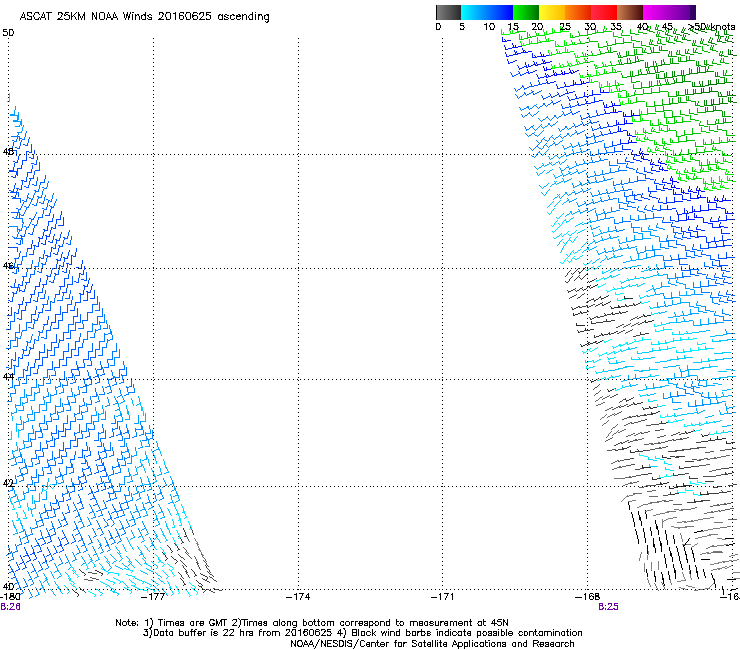
Task: Click the plot title "ASCAT 25KM NOAA Winds 20160625 ascending"
Action: (144, 17)
